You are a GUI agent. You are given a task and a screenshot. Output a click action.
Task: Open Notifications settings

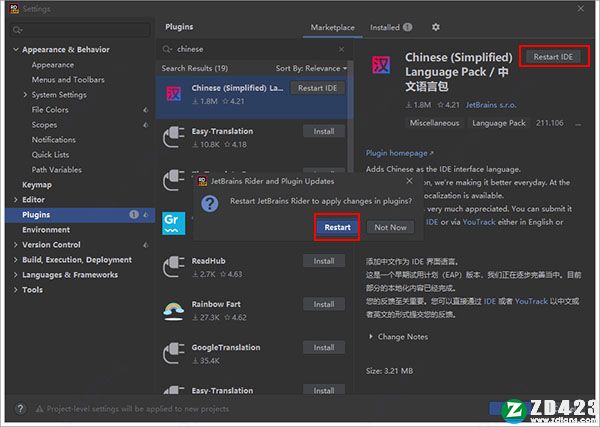(x=54, y=140)
